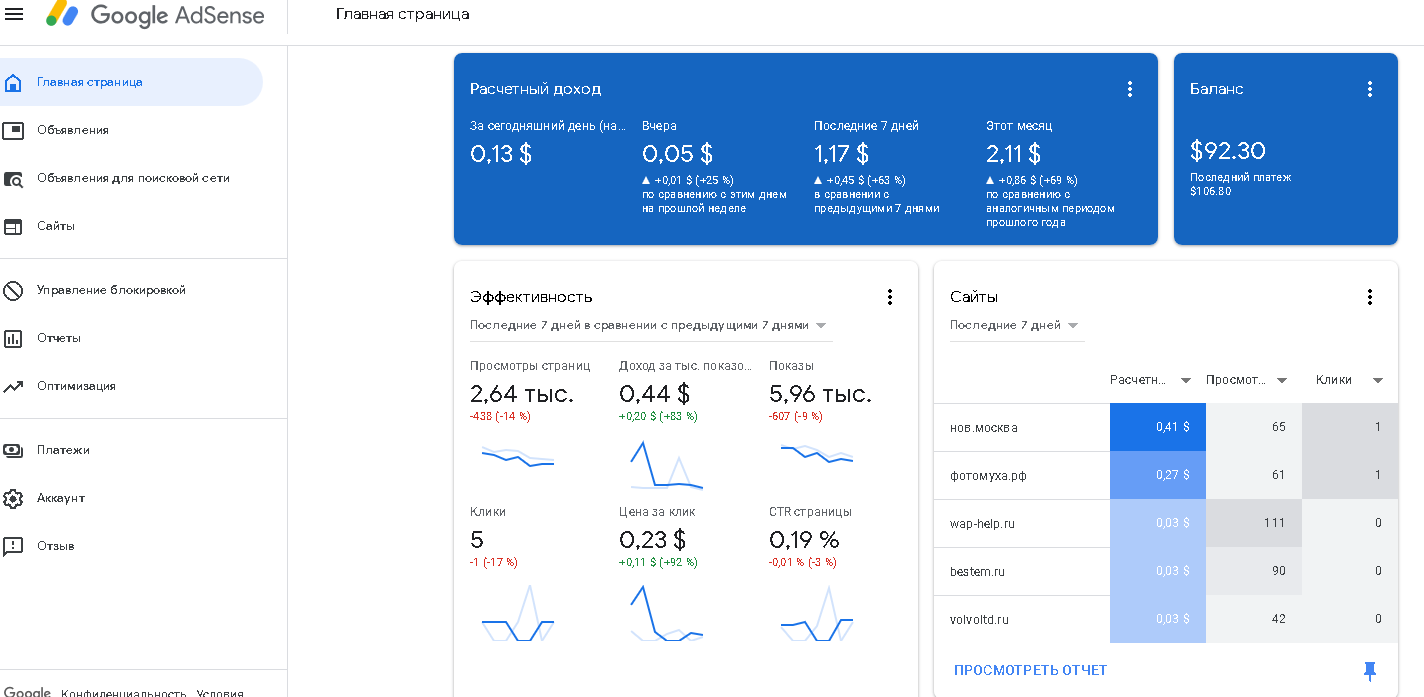Click the CTR страницы sparkline chart

(x=817, y=614)
